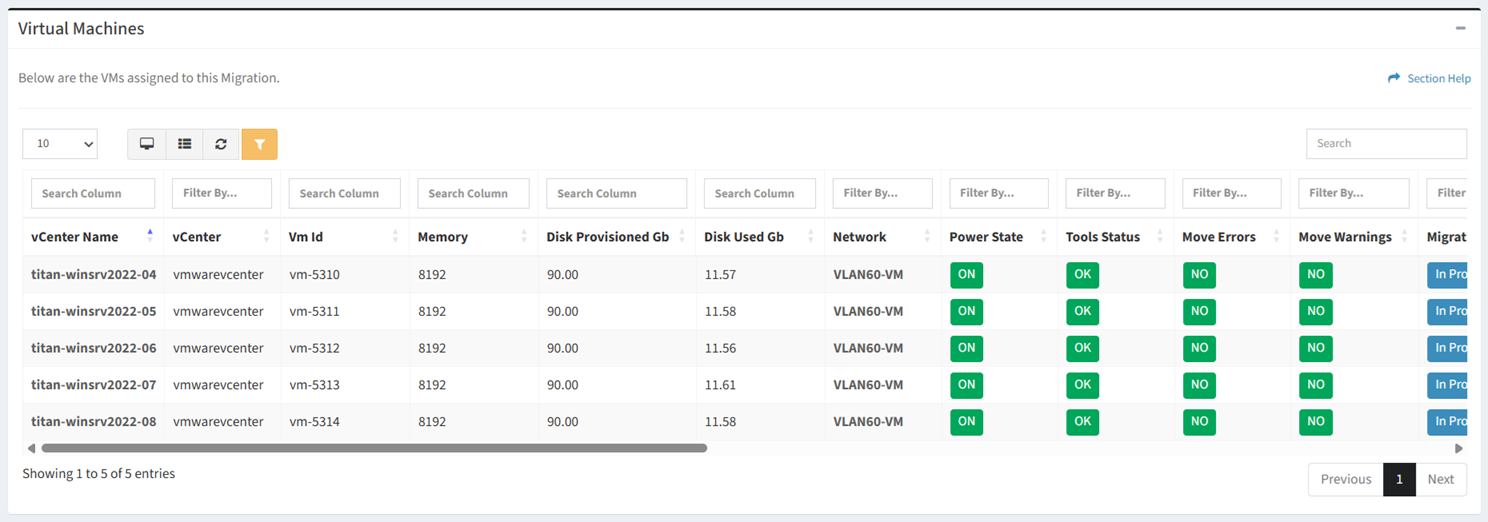Image resolution: width=1488 pixels, height=522 pixels.
Task: Open the Move Errors Filter By dropdown
Action: click(1232, 193)
